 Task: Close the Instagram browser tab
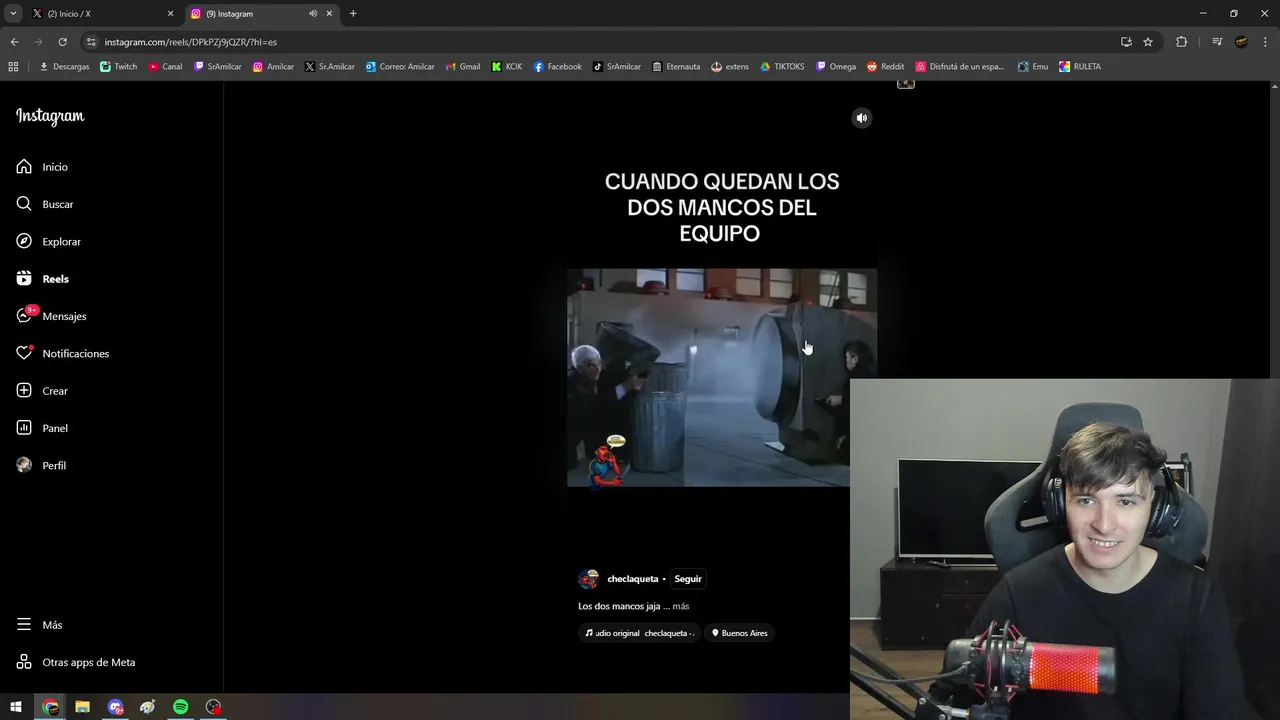click(x=329, y=14)
